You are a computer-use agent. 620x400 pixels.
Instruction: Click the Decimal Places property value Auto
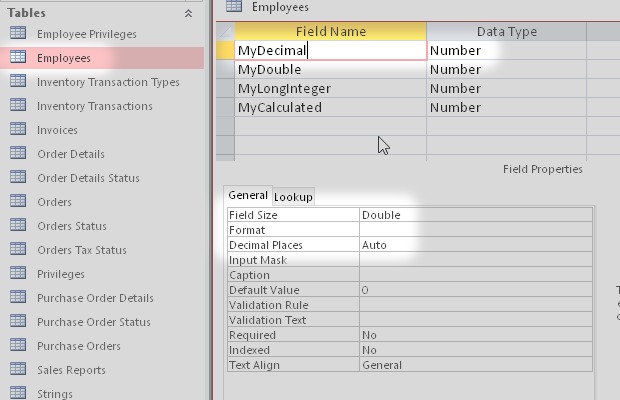click(x=475, y=245)
